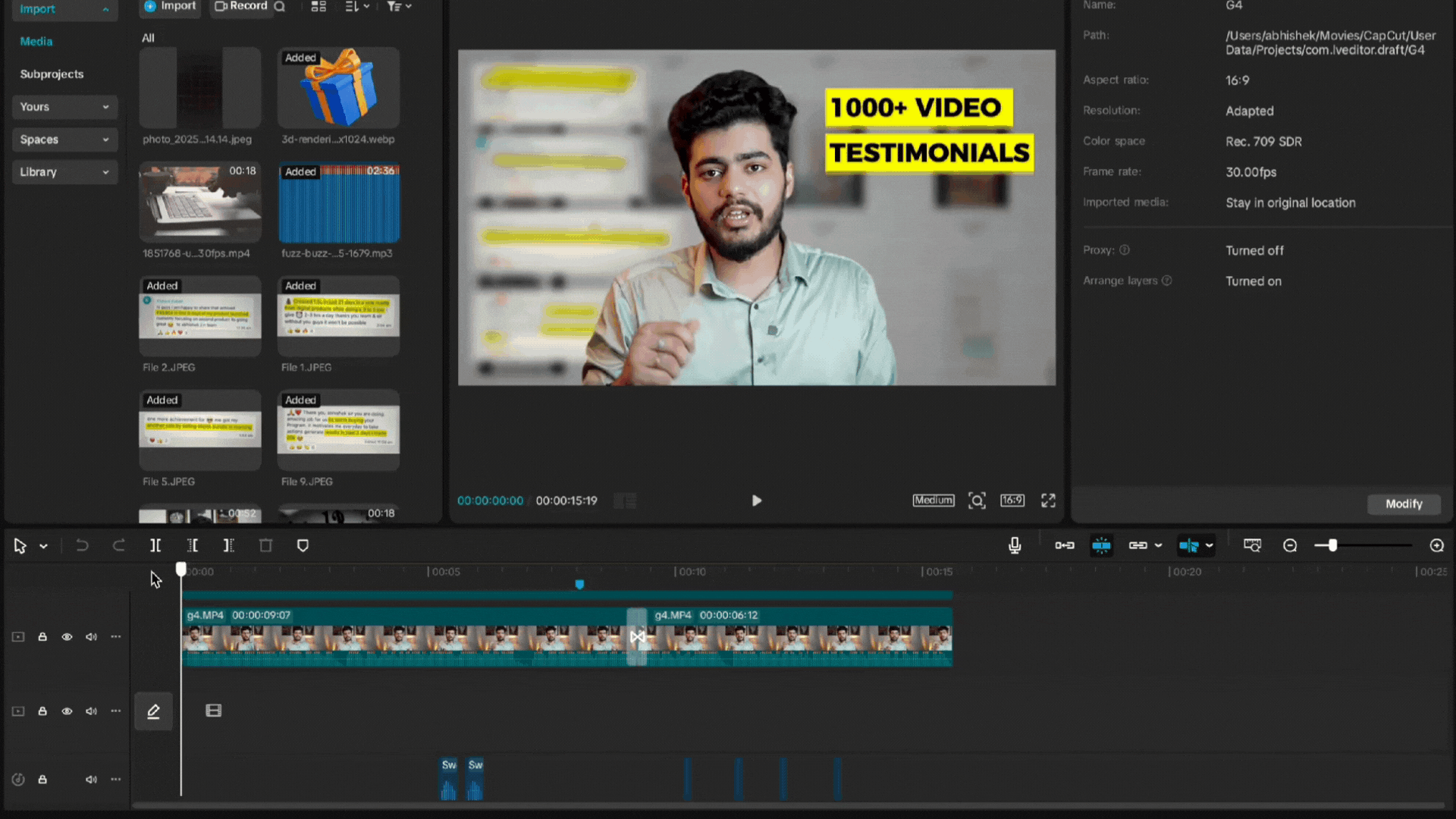1456x819 pixels.
Task: Click the transition icon between g4.MP4 clips
Action: [637, 637]
